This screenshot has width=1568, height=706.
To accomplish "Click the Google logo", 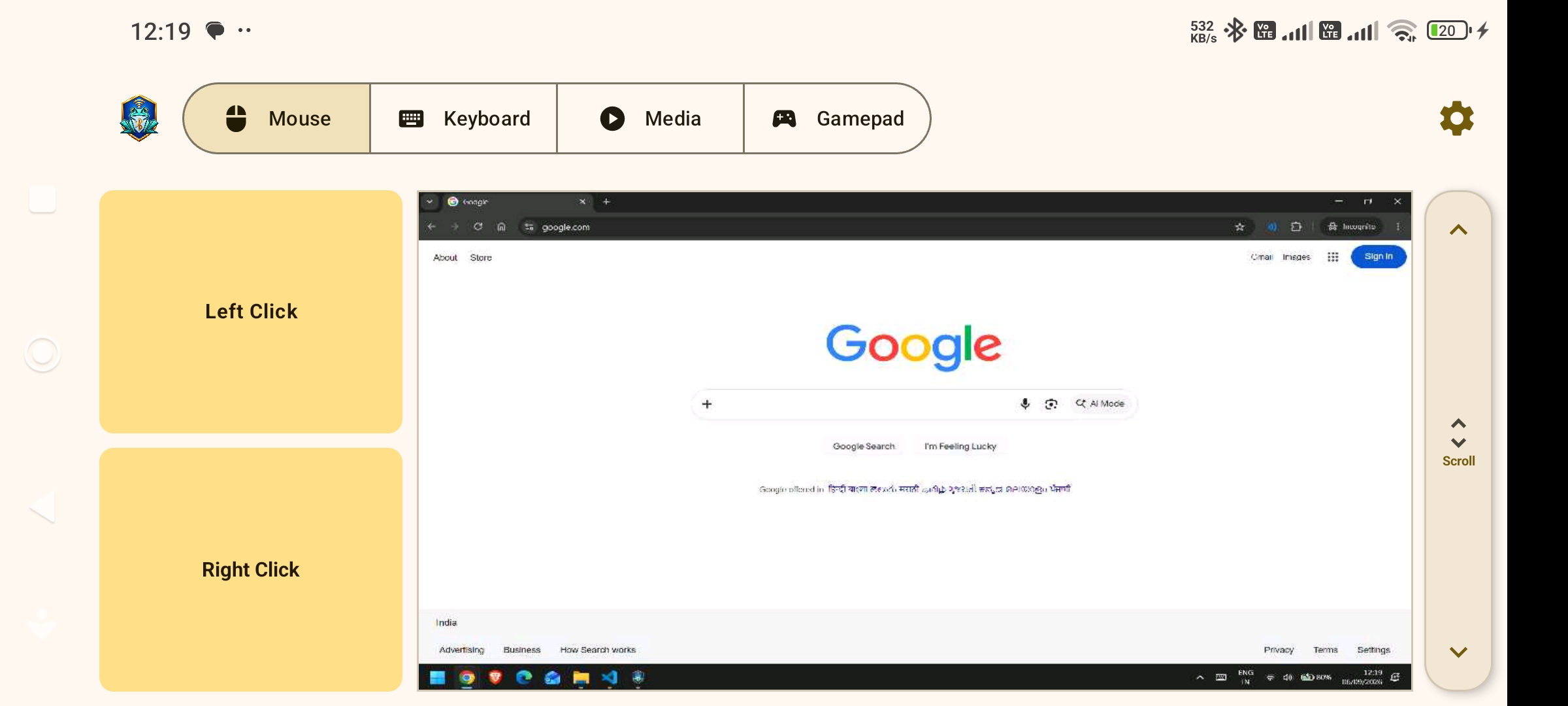I will pyautogui.click(x=914, y=347).
